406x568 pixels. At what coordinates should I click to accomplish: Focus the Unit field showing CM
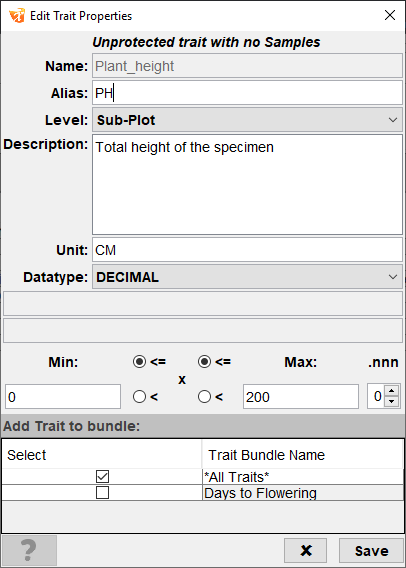click(247, 250)
